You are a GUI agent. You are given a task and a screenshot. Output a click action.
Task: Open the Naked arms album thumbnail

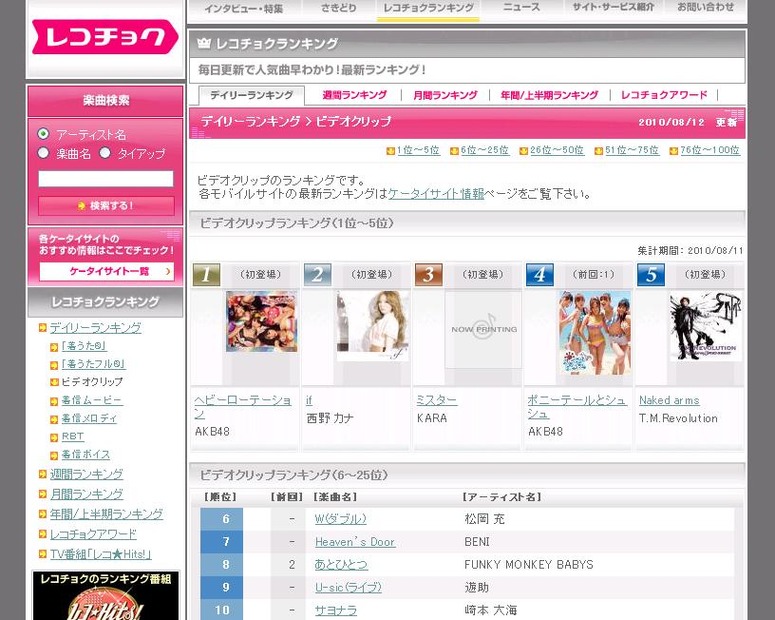(x=706, y=326)
